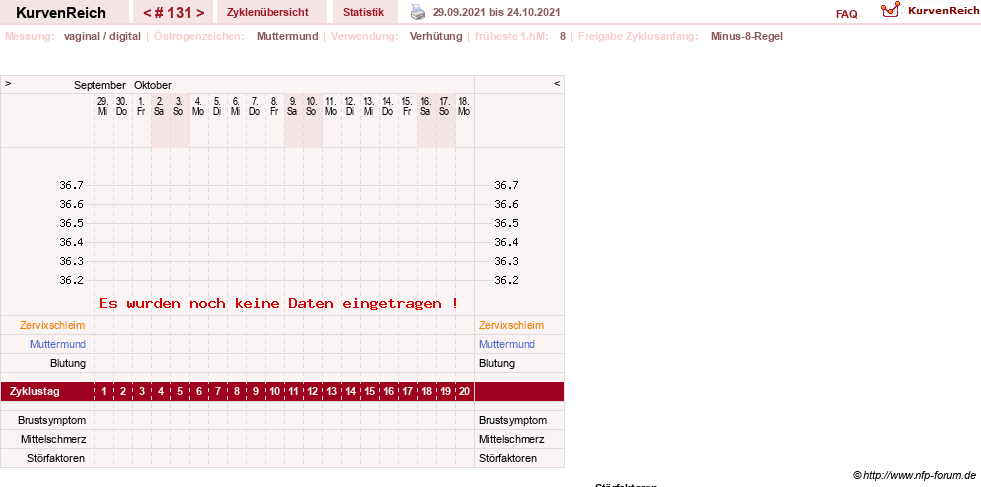Click the KurvenReich brand text at top right
The height and width of the screenshot is (487, 981).
coord(943,10)
